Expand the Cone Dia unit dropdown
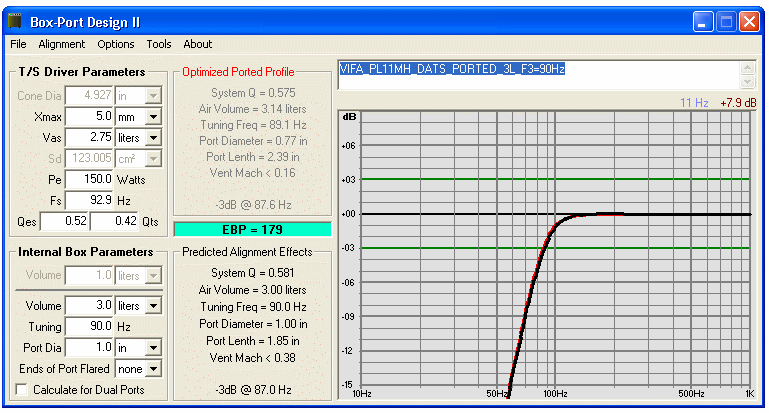The image size is (769, 413). [x=154, y=96]
